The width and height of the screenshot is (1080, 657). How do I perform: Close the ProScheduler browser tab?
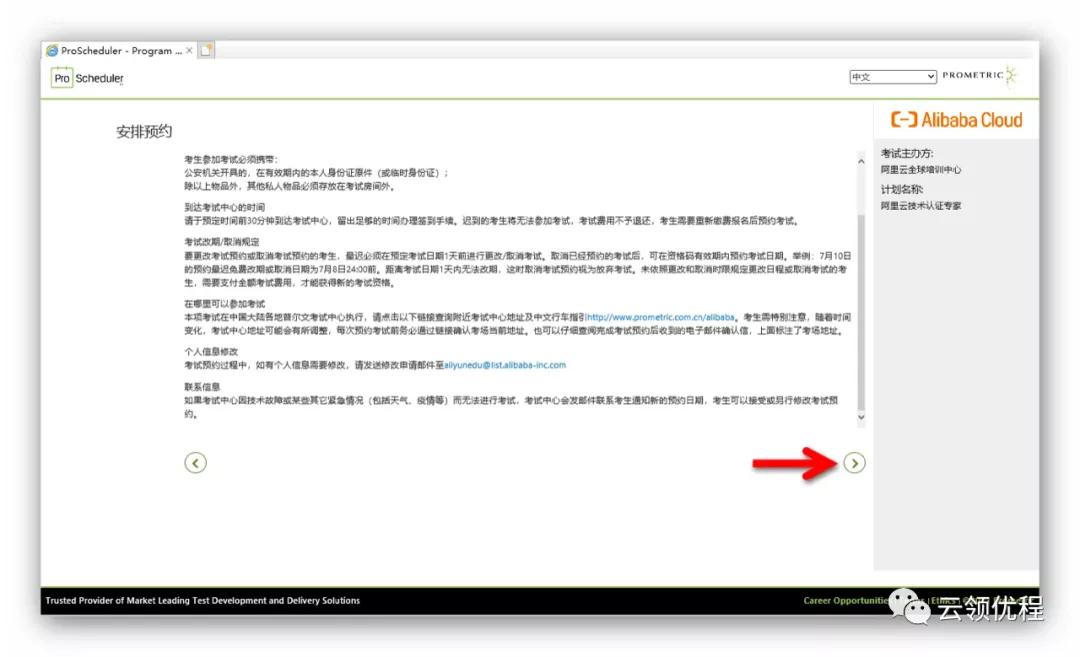click(189, 50)
